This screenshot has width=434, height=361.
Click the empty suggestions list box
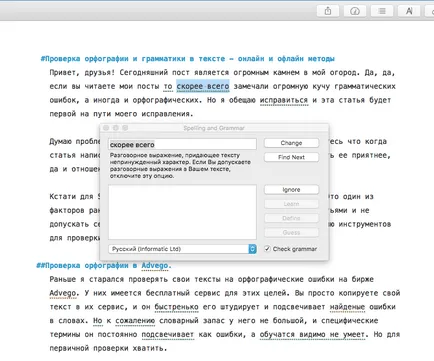182,212
